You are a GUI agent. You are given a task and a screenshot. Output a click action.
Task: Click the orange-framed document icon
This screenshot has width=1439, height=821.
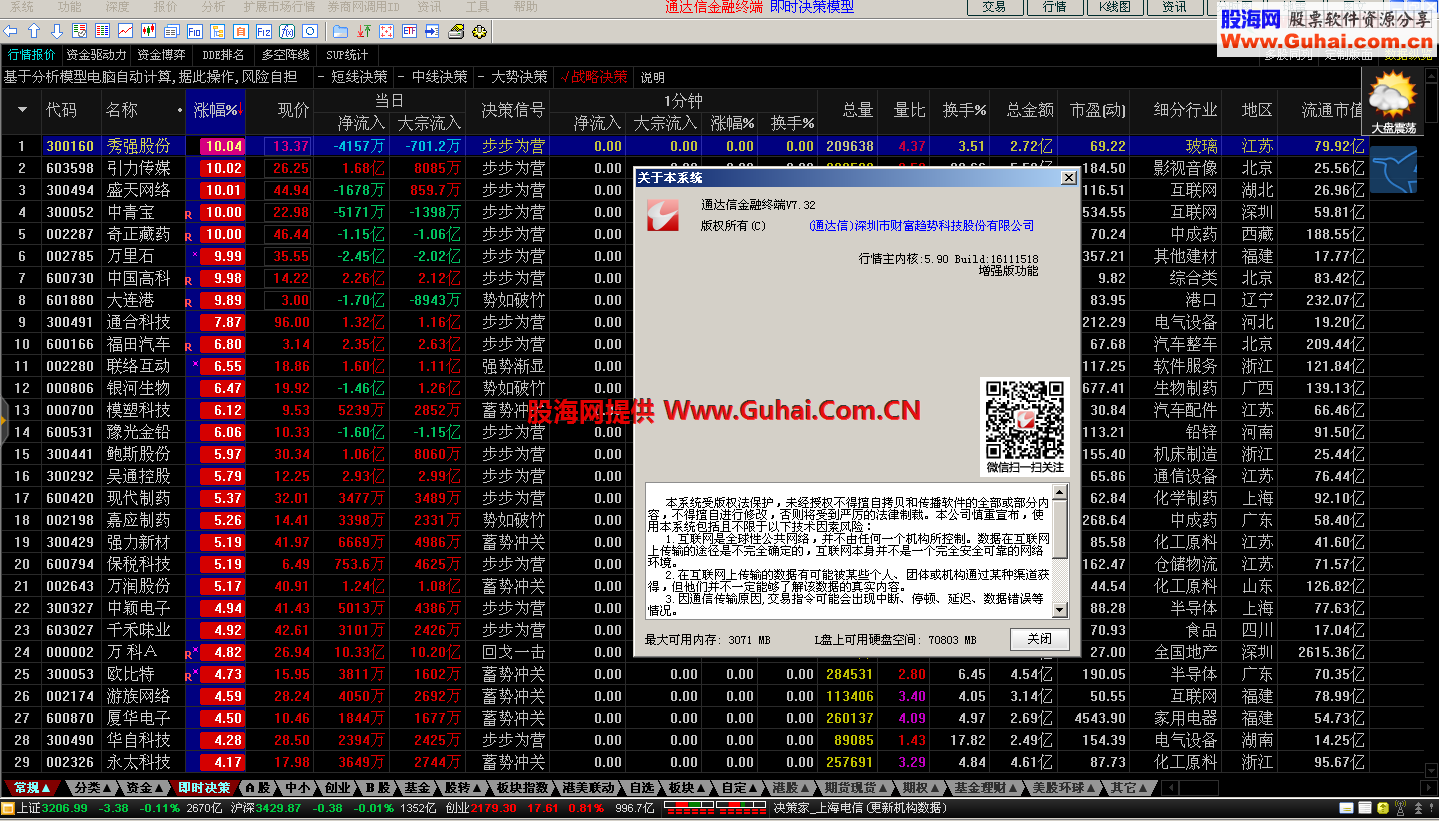click(240, 31)
